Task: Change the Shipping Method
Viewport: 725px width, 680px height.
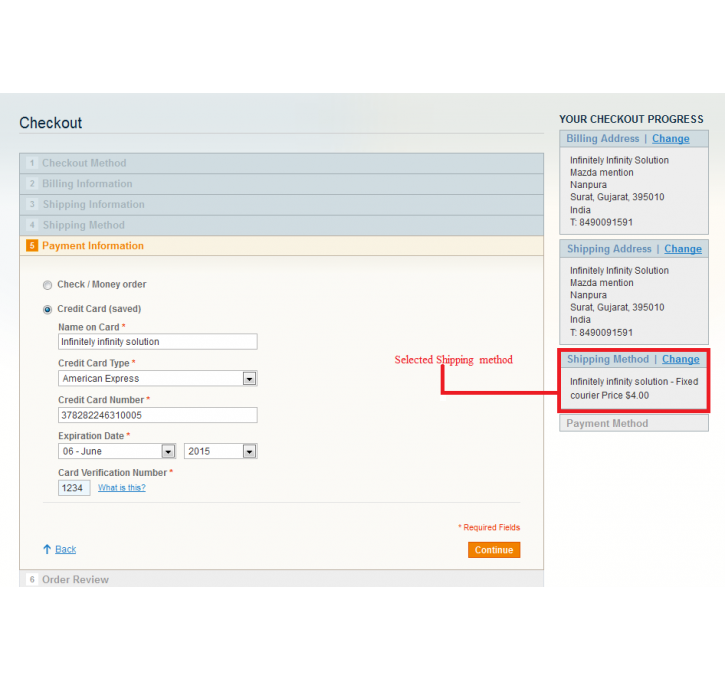Action: tap(680, 359)
